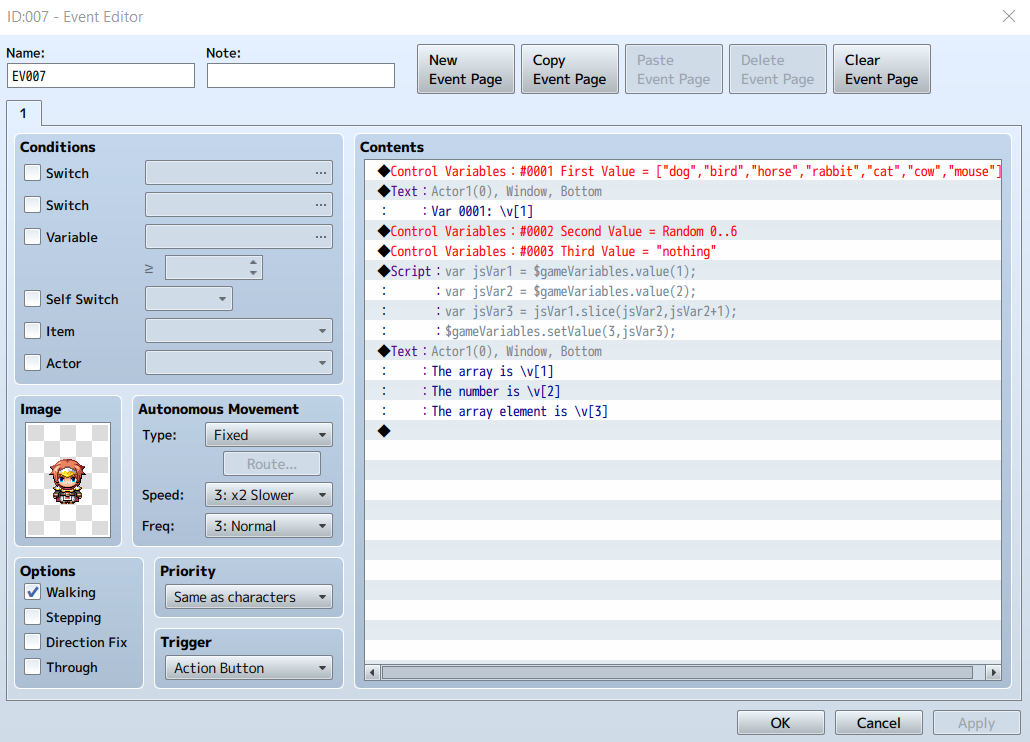
Task: Click the scroll-right arrow in Contents
Action: click(x=993, y=672)
